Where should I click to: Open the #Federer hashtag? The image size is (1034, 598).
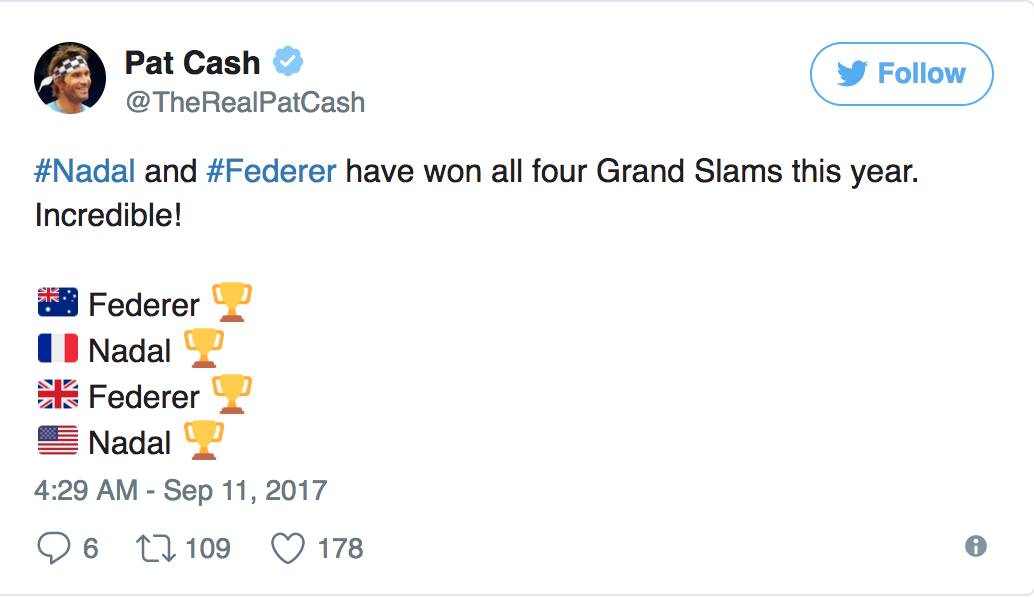[x=271, y=171]
